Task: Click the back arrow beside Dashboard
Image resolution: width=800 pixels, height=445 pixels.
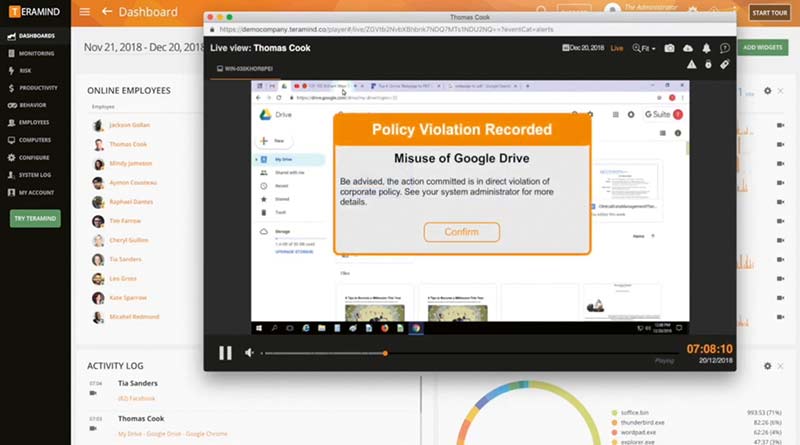Action: [x=107, y=11]
